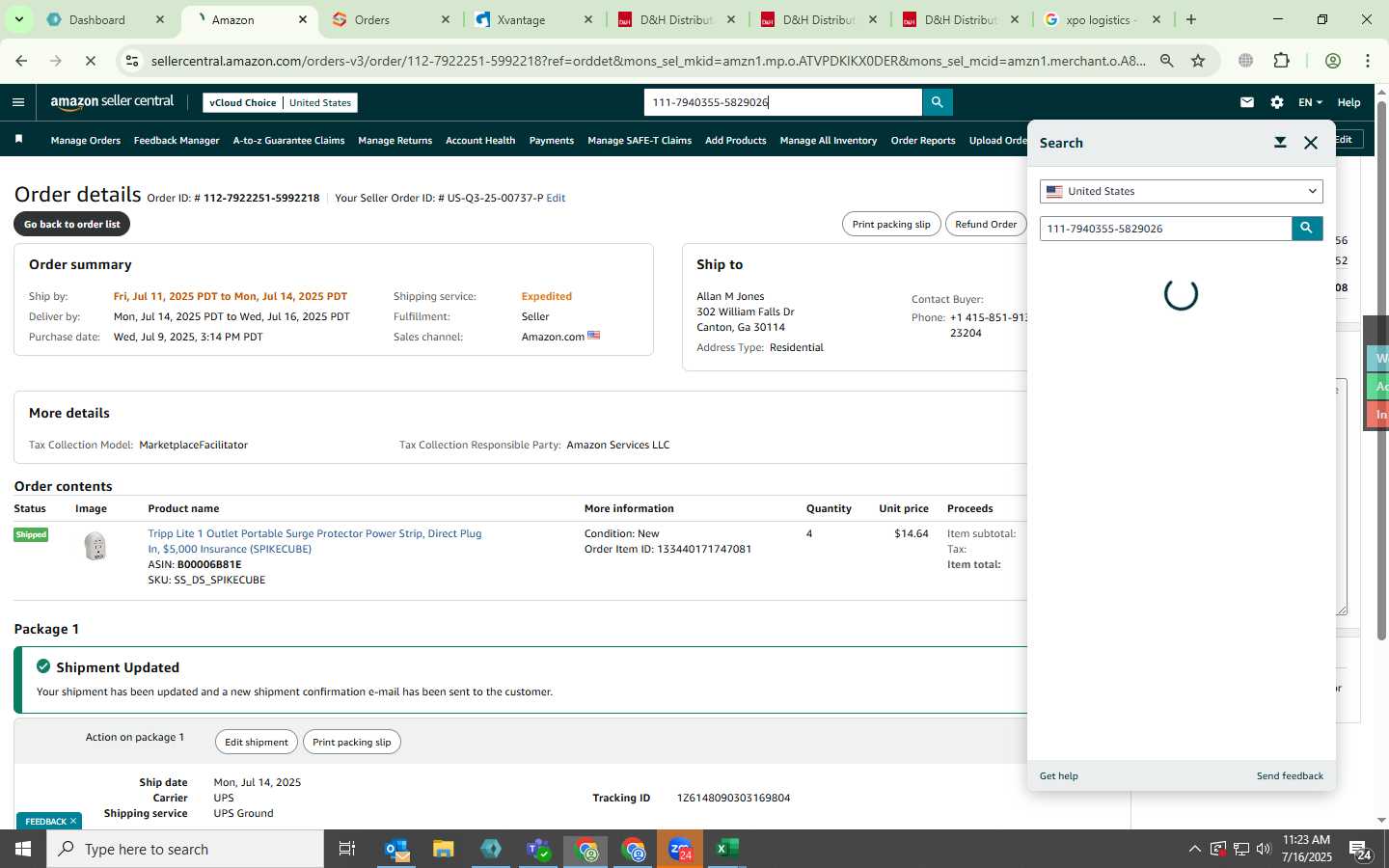Click the Amazon Seller Central logo
Image resolution: width=1389 pixels, height=868 pixels.
click(x=112, y=102)
